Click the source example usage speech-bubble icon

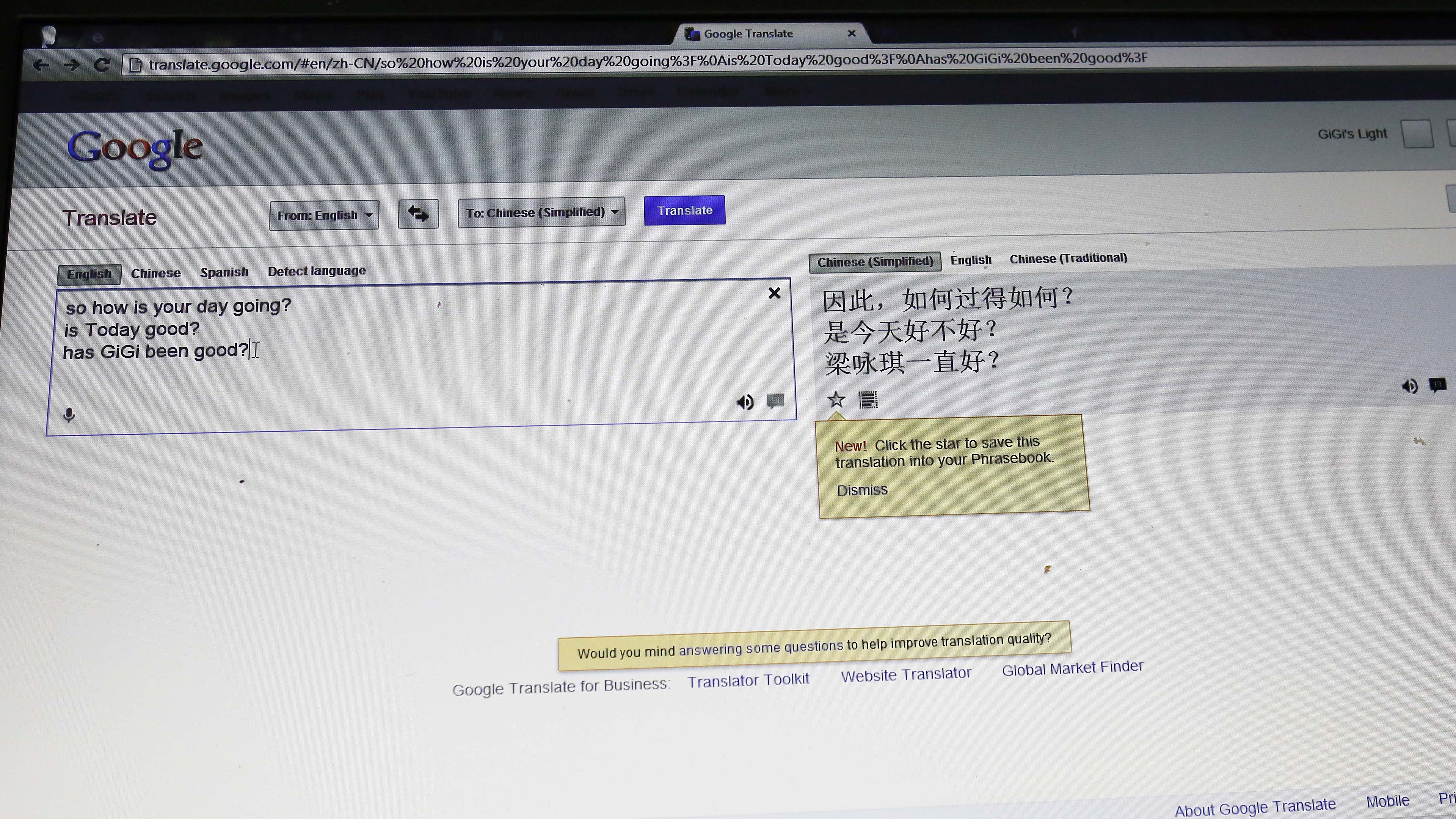pyautogui.click(x=775, y=401)
